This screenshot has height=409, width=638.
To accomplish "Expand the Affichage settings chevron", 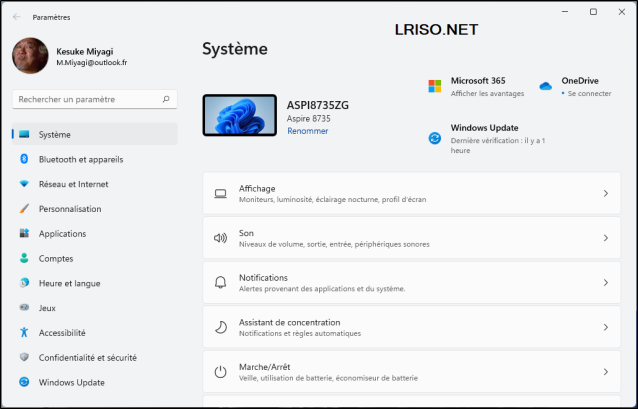I will [606, 193].
